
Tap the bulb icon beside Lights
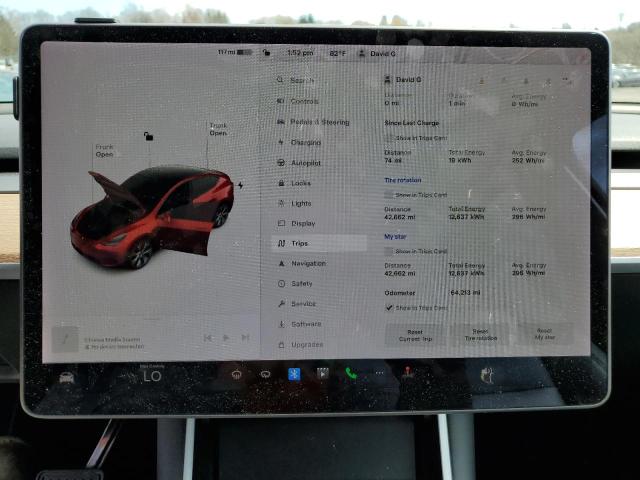pyautogui.click(x=281, y=203)
